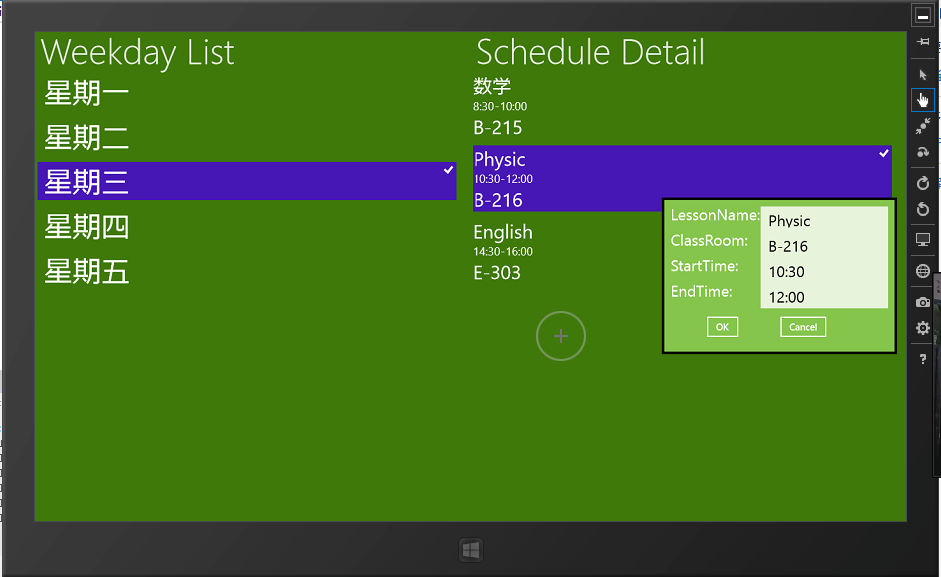Image resolution: width=941 pixels, height=577 pixels.
Task: Toggle simulator always-on-top pin
Action: click(x=922, y=41)
